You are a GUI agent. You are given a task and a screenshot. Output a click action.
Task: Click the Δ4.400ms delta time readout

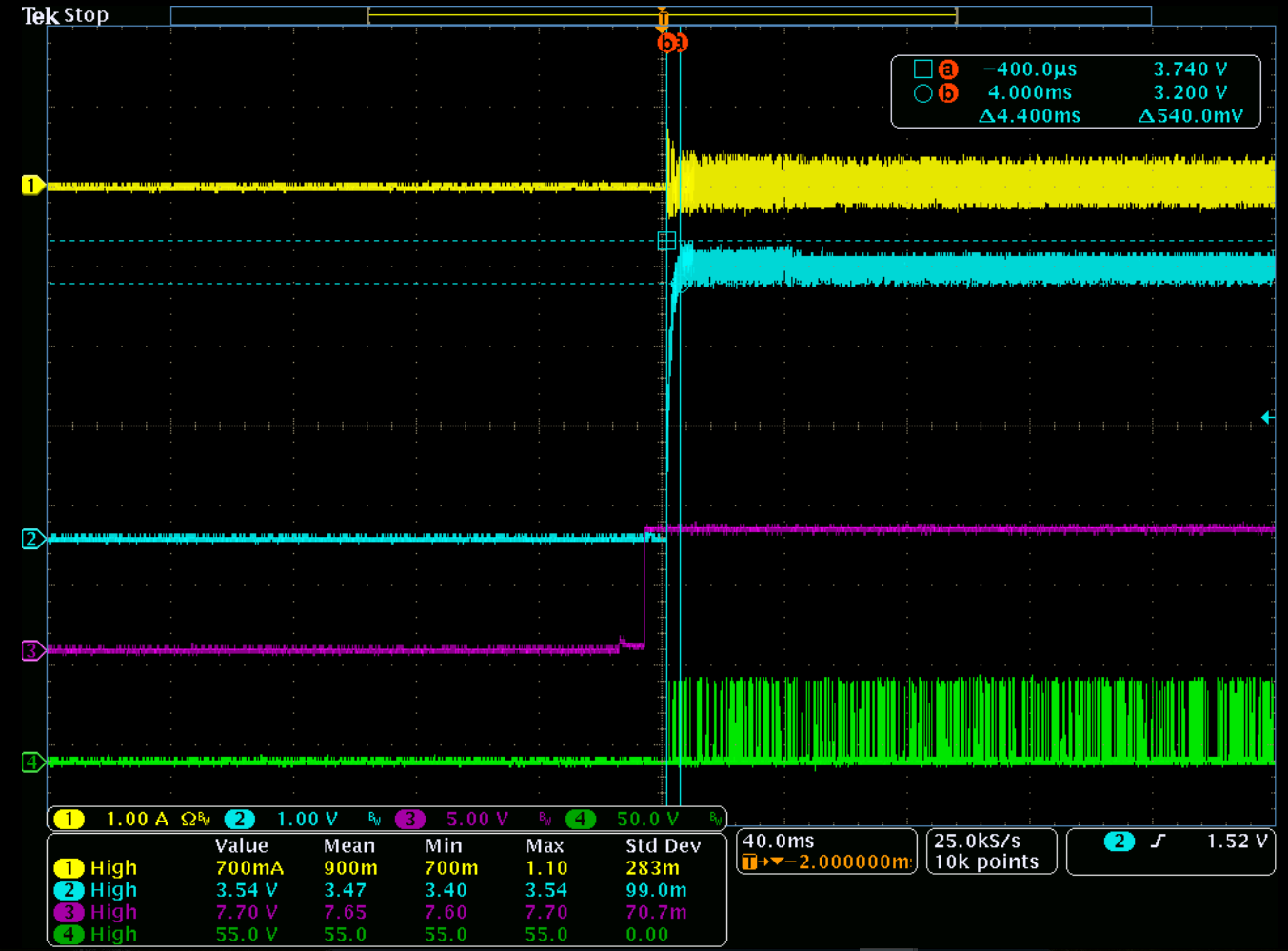pyautogui.click(x=1030, y=115)
